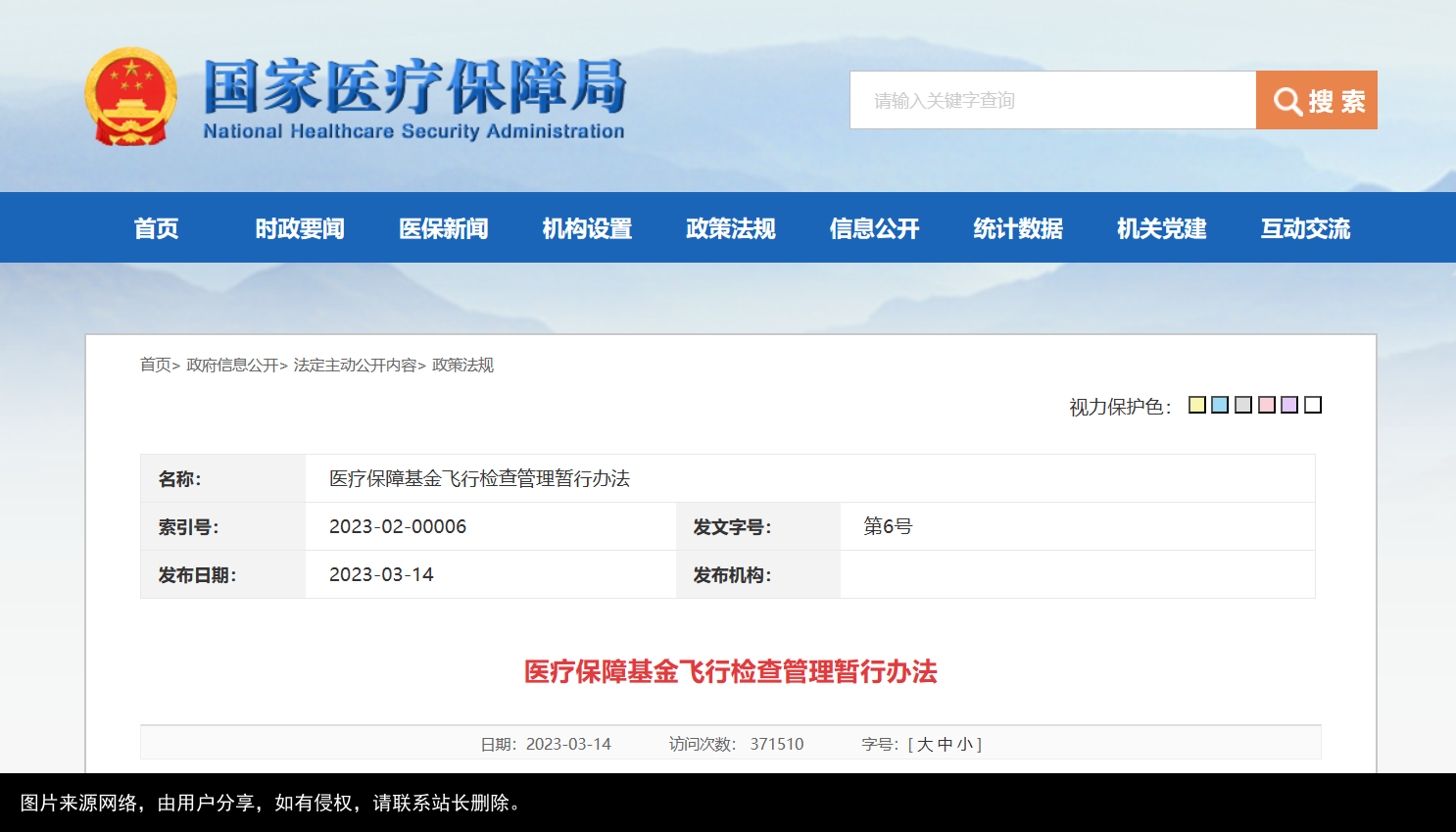The height and width of the screenshot is (832, 1456).
Task: Select the blue eye-protection color swatch
Action: (x=1219, y=405)
